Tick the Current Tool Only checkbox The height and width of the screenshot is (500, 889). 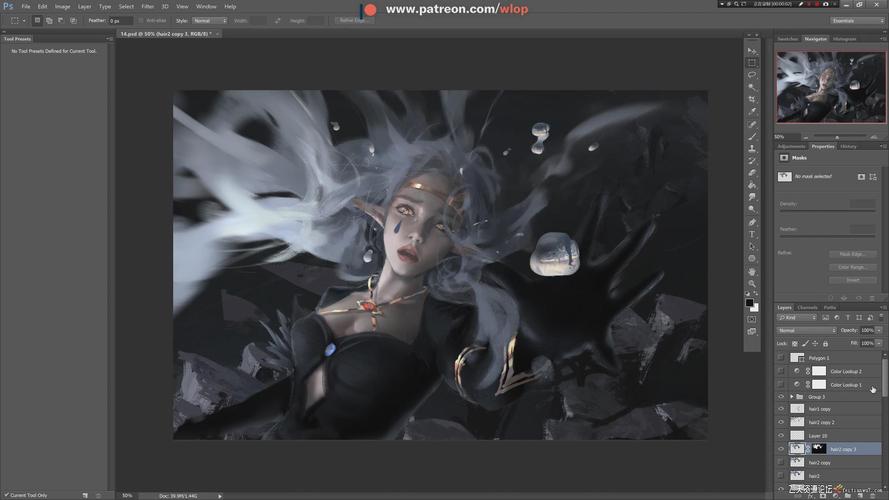(x=6, y=495)
